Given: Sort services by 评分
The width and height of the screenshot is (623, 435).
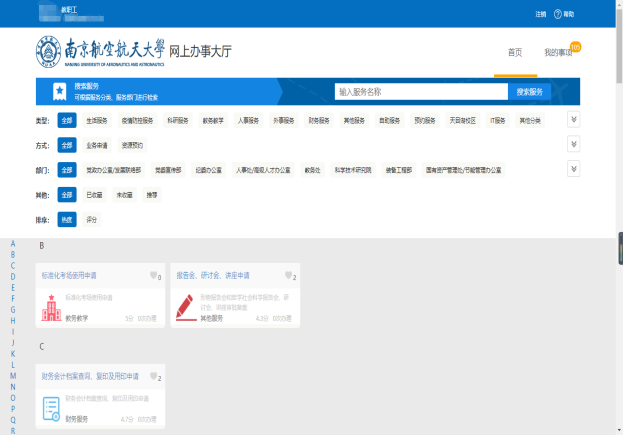Looking at the screenshot, I should (92, 219).
